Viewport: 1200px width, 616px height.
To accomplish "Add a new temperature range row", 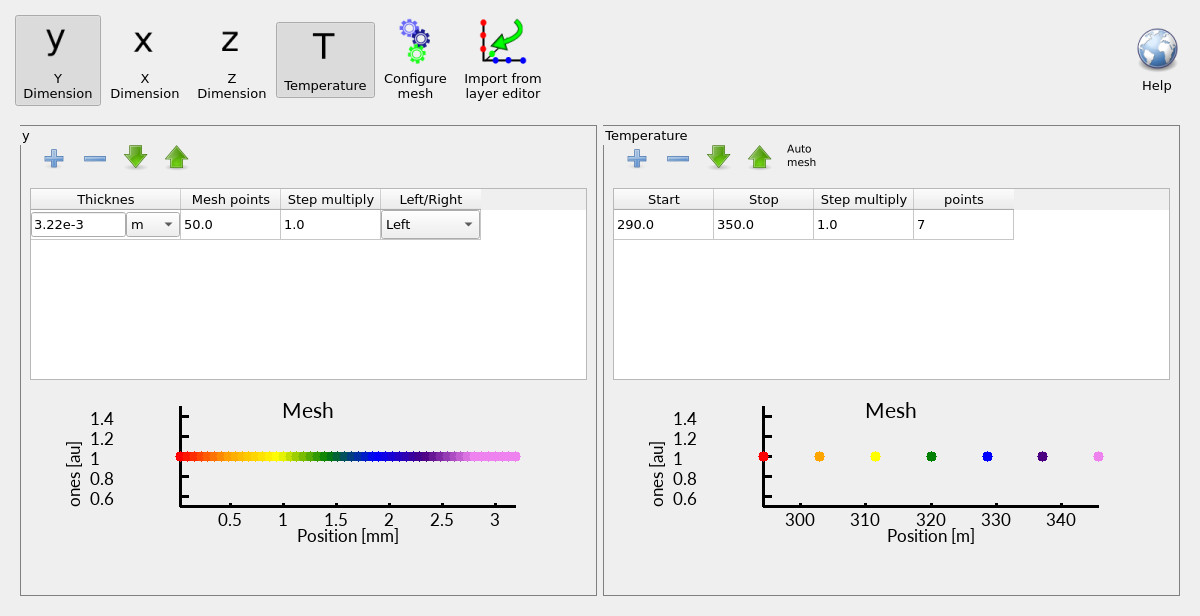I will 636,158.
